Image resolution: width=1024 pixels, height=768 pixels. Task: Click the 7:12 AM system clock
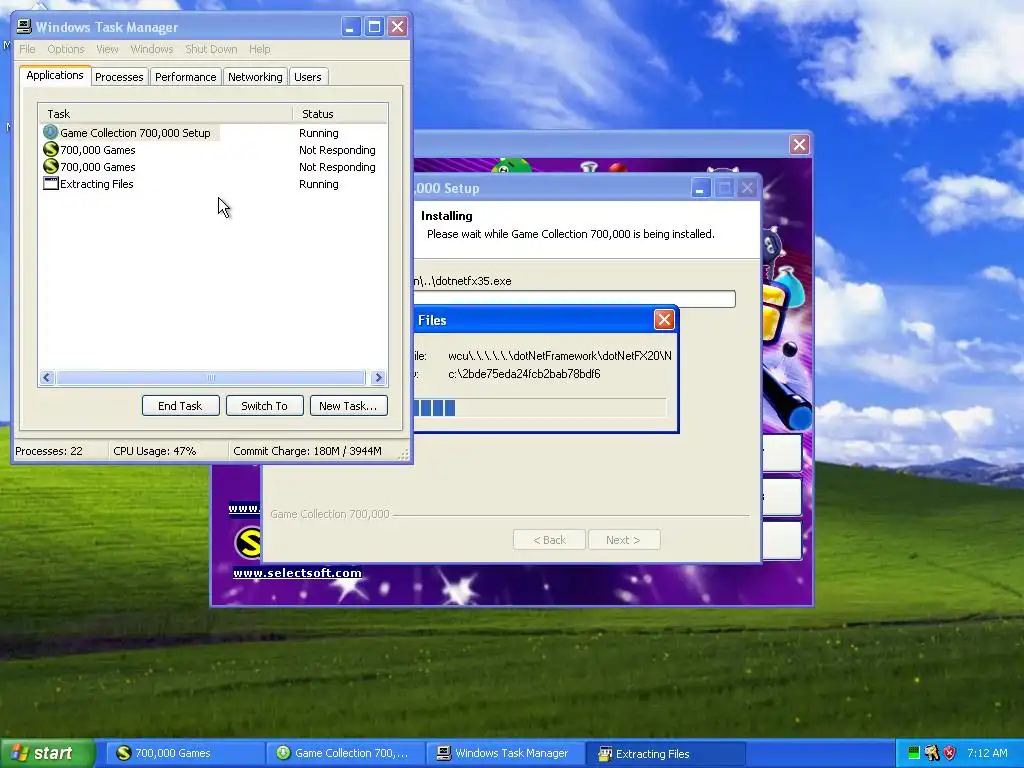987,753
